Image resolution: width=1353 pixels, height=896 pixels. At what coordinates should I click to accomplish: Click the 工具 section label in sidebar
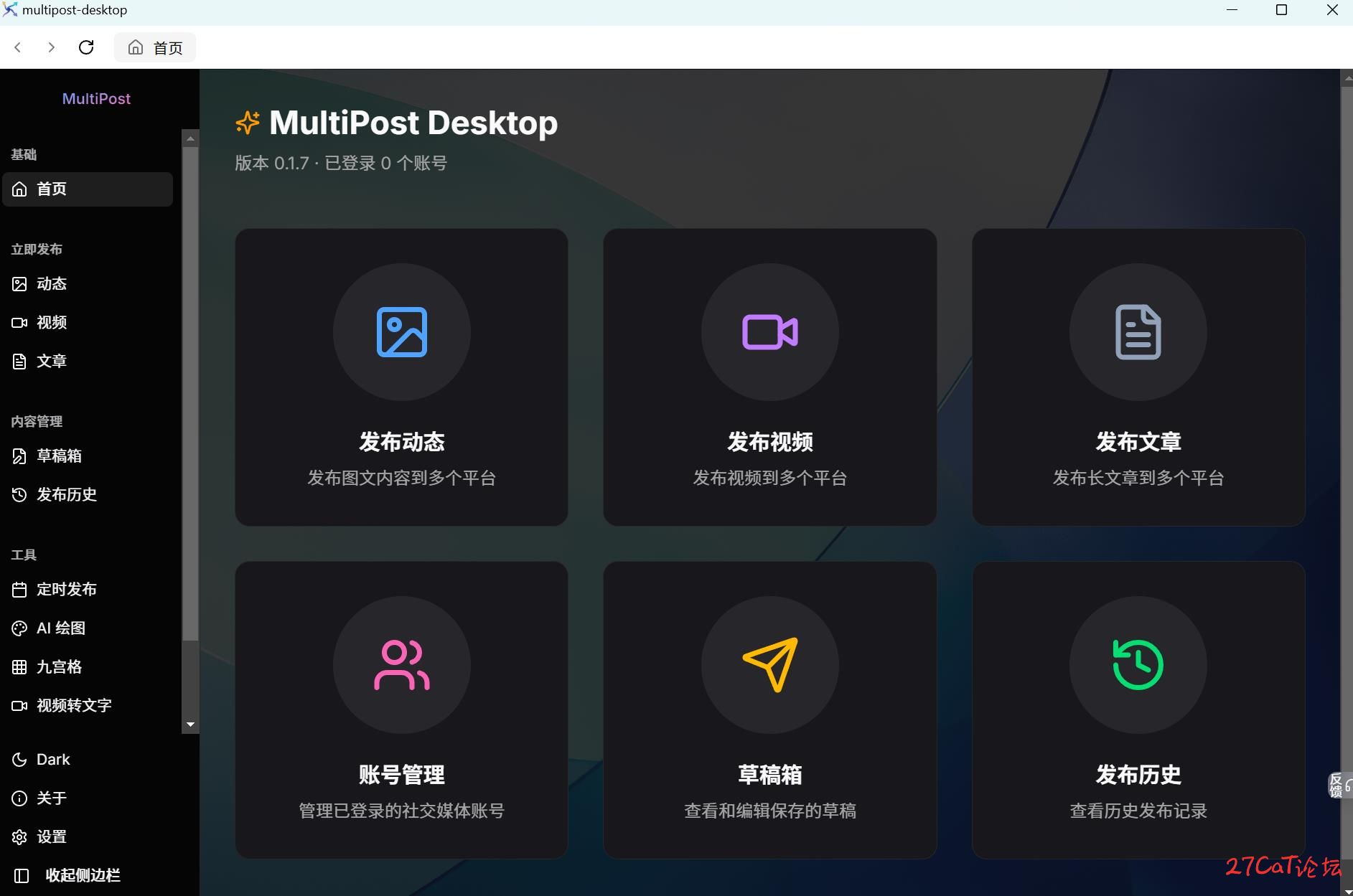click(x=24, y=555)
